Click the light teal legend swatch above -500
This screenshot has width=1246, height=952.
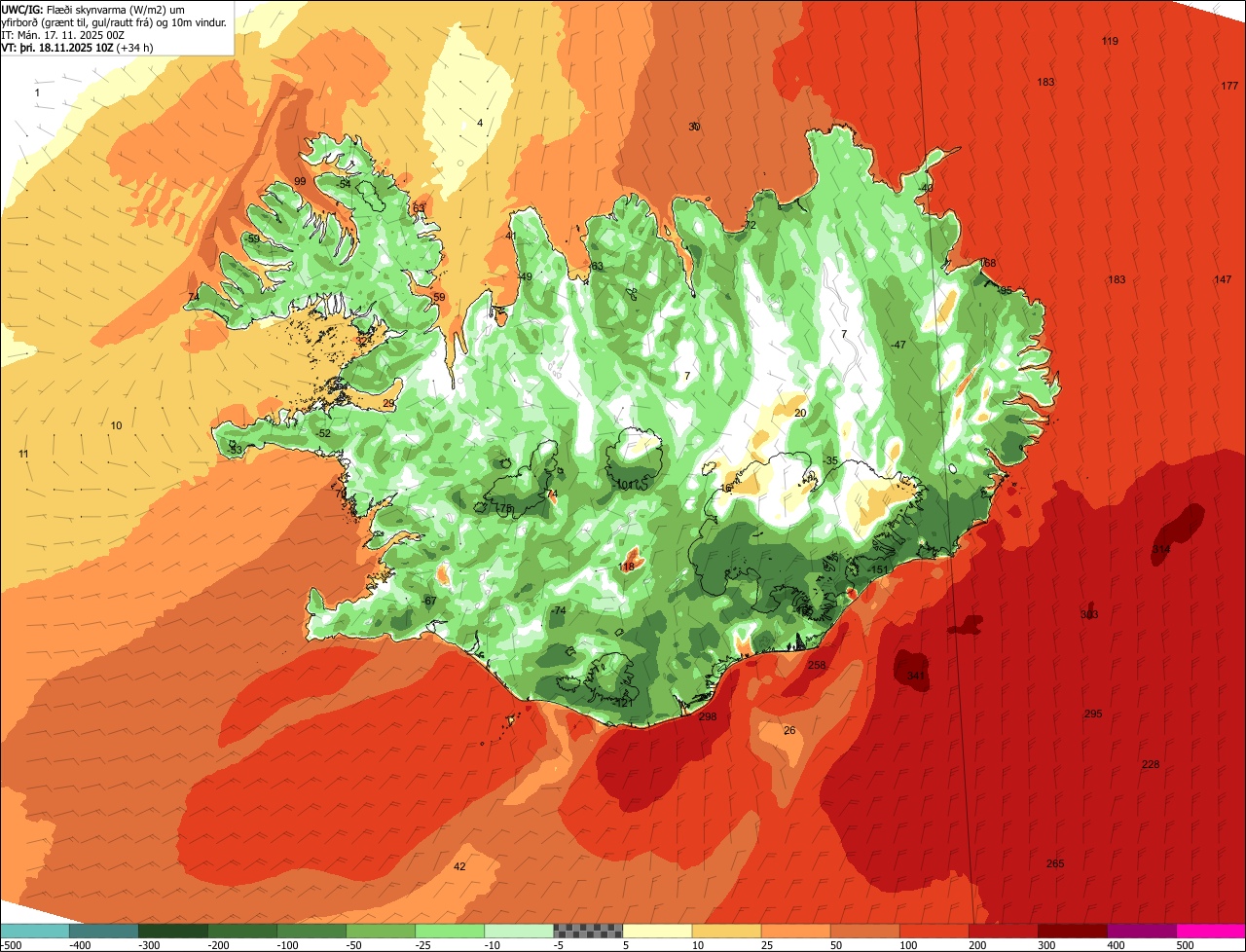pyautogui.click(x=35, y=931)
